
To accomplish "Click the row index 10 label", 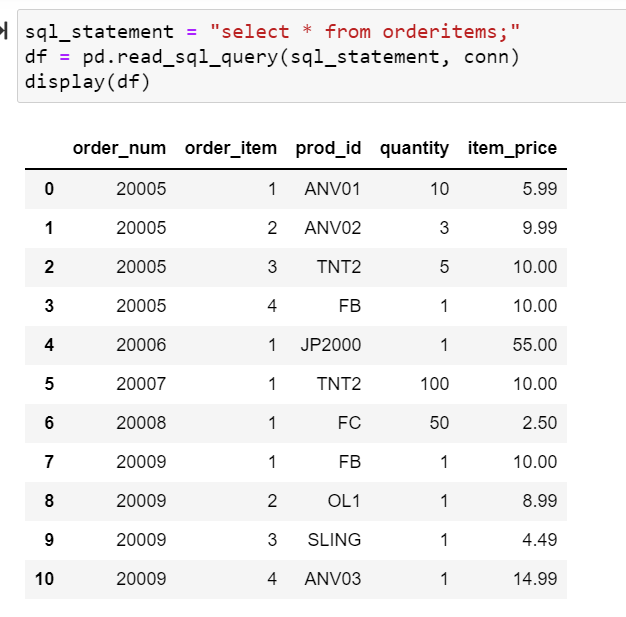I will (x=44, y=579).
